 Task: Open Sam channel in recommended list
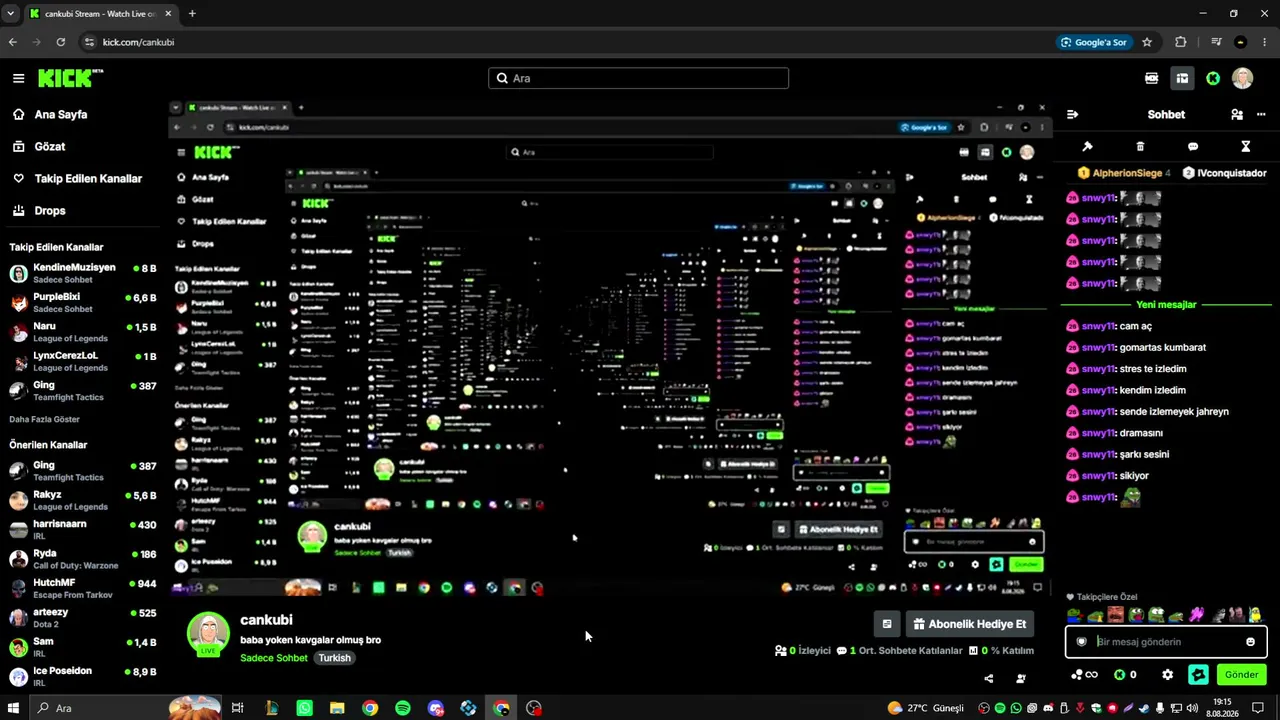tap(82, 647)
